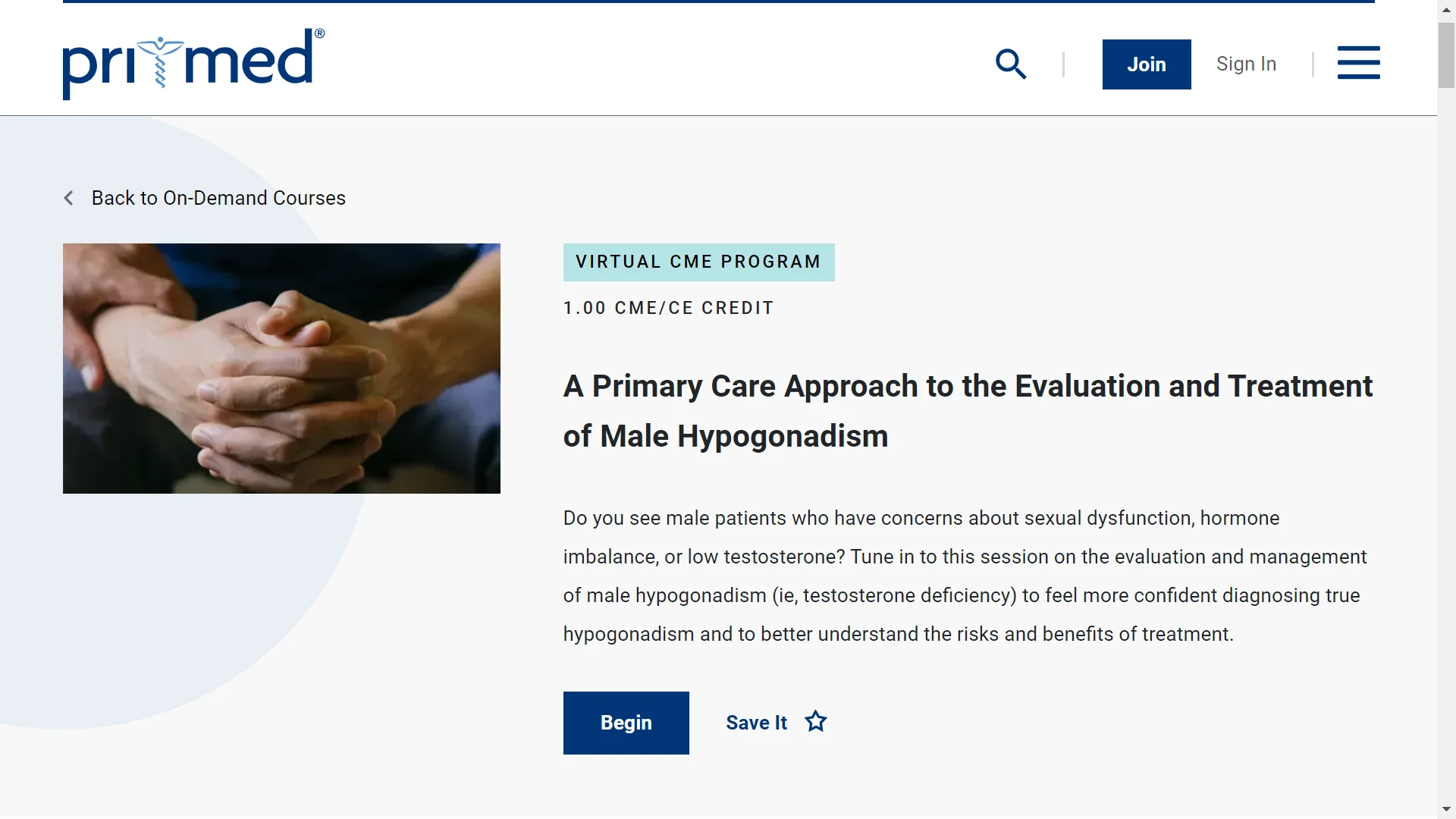This screenshot has height=819, width=1456.
Task: Click the 1.00 CME/CE Credit label
Action: click(x=668, y=308)
